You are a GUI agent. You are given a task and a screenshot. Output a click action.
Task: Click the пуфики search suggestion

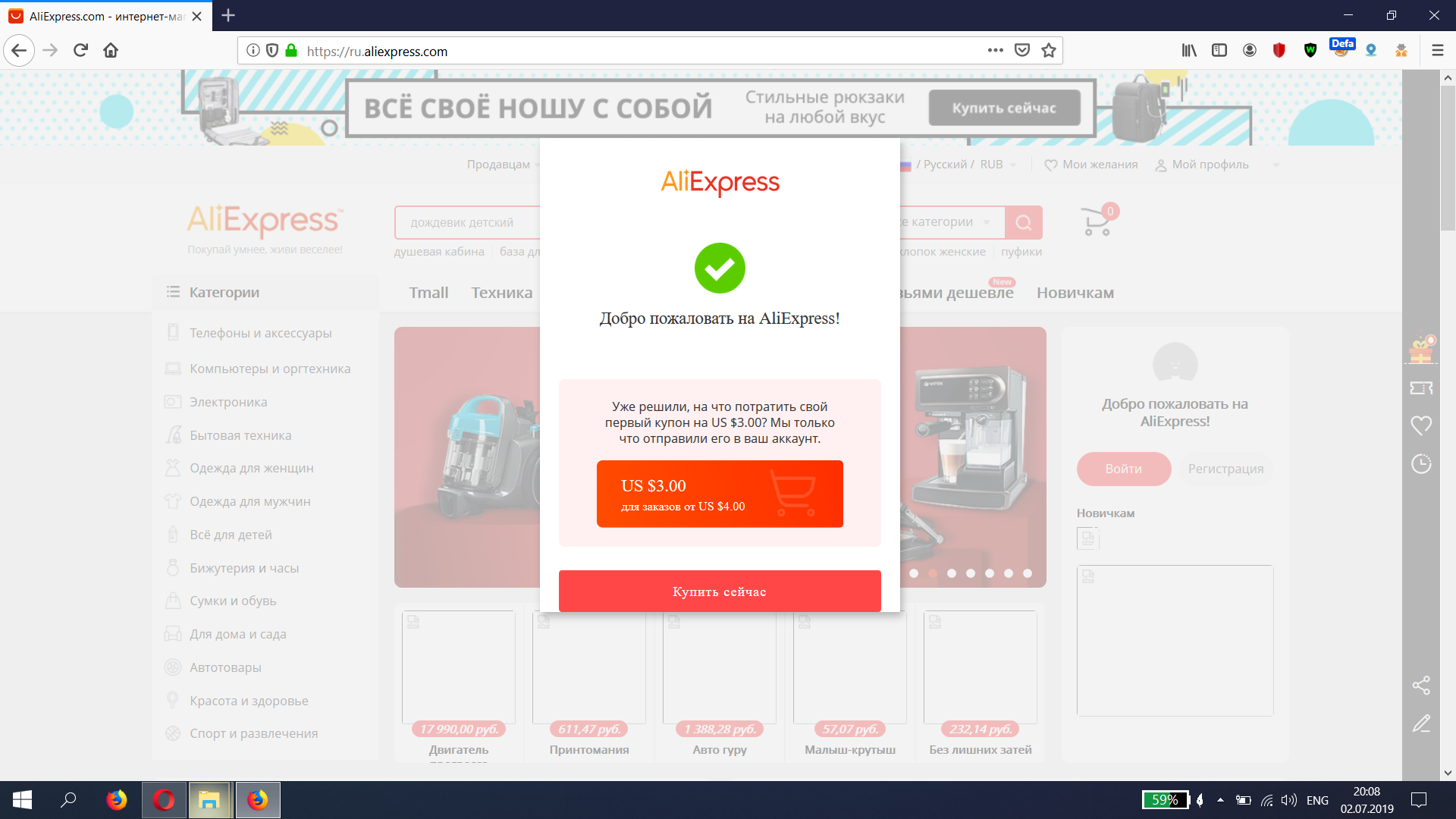pyautogui.click(x=1021, y=252)
